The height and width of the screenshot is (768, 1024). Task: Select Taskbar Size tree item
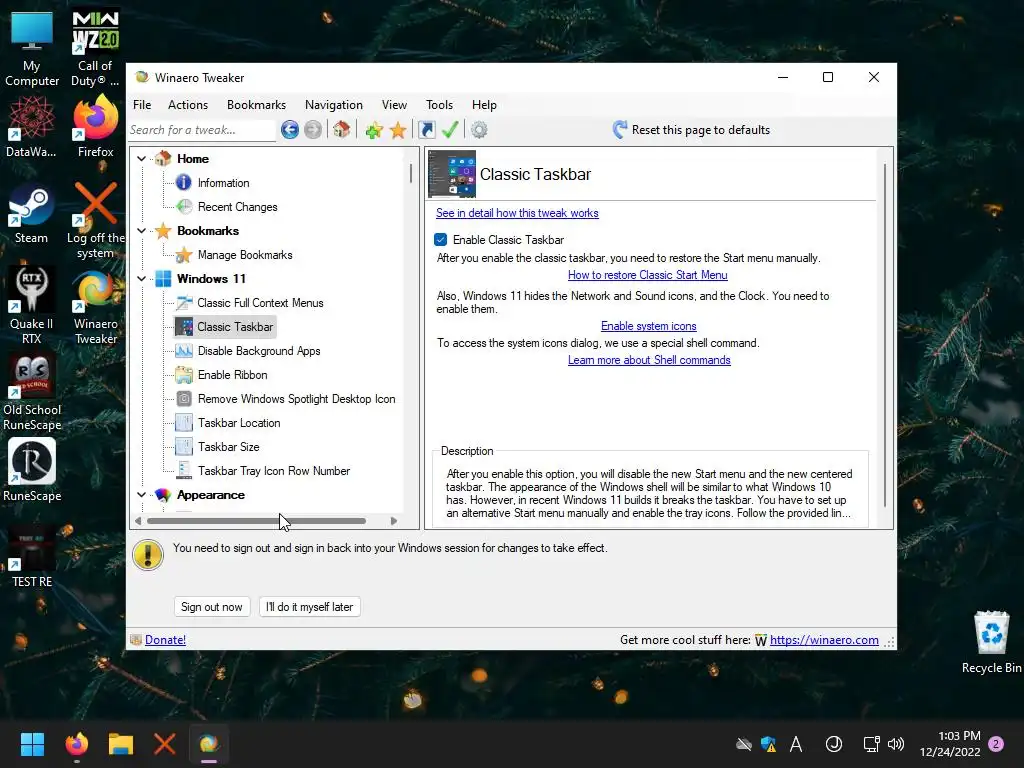(229, 447)
